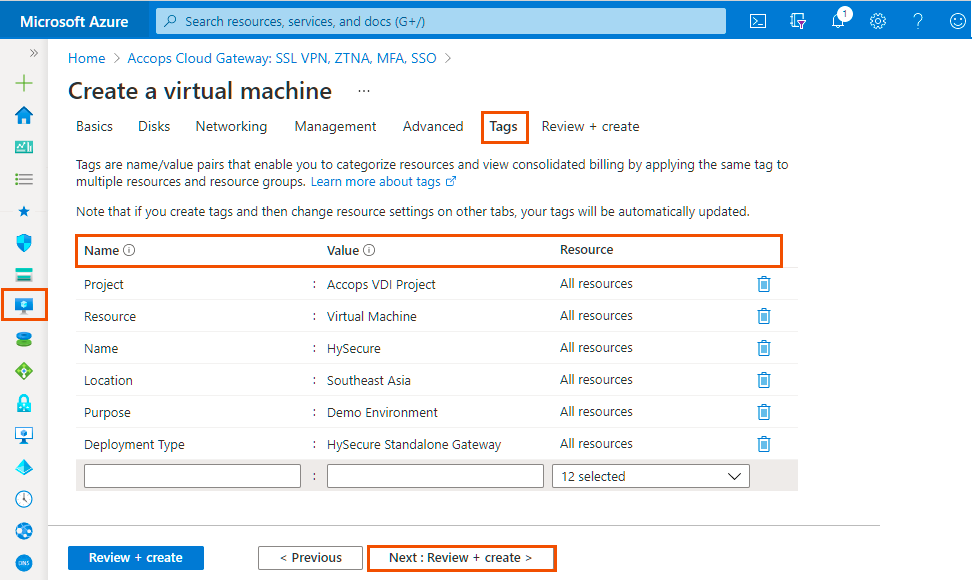Open the green diamond sidebar icon

(x=24, y=371)
